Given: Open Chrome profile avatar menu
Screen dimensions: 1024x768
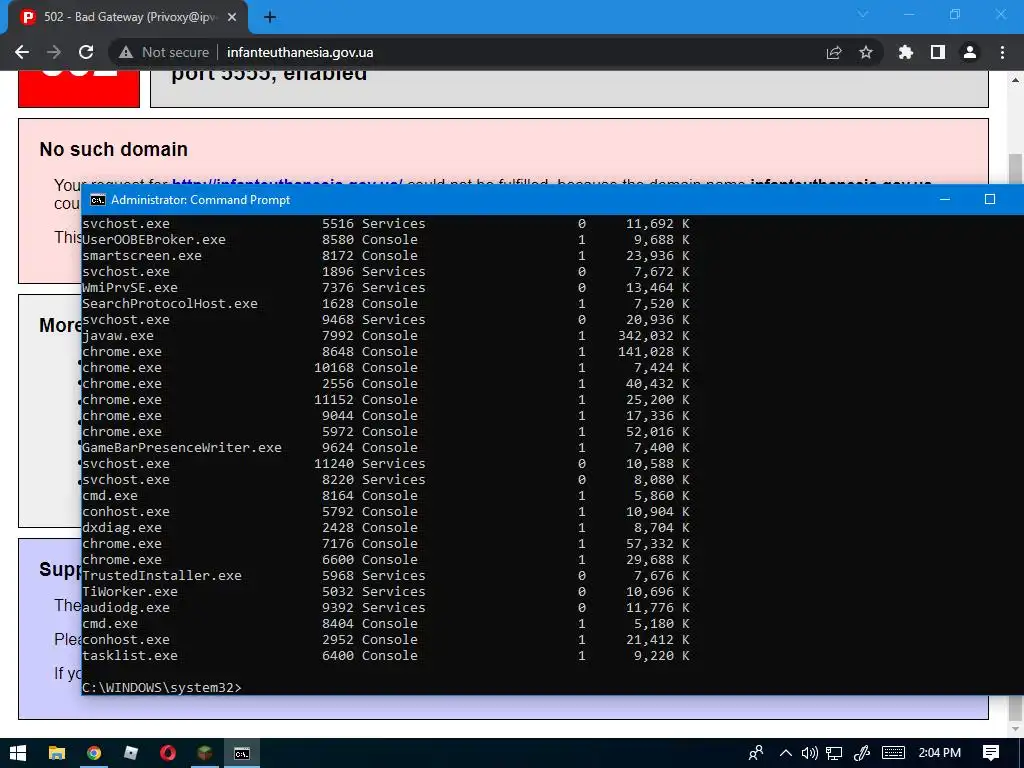Looking at the screenshot, I should [970, 52].
